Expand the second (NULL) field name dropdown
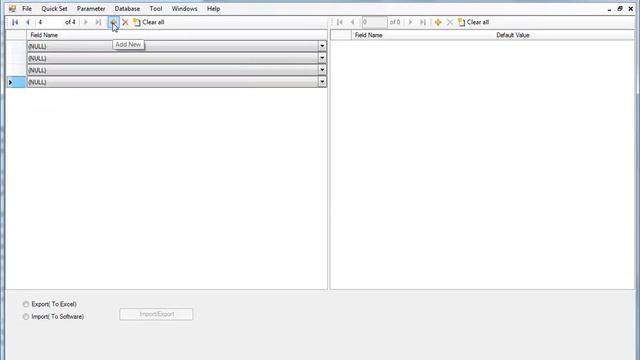The height and width of the screenshot is (360, 640). (x=322, y=58)
